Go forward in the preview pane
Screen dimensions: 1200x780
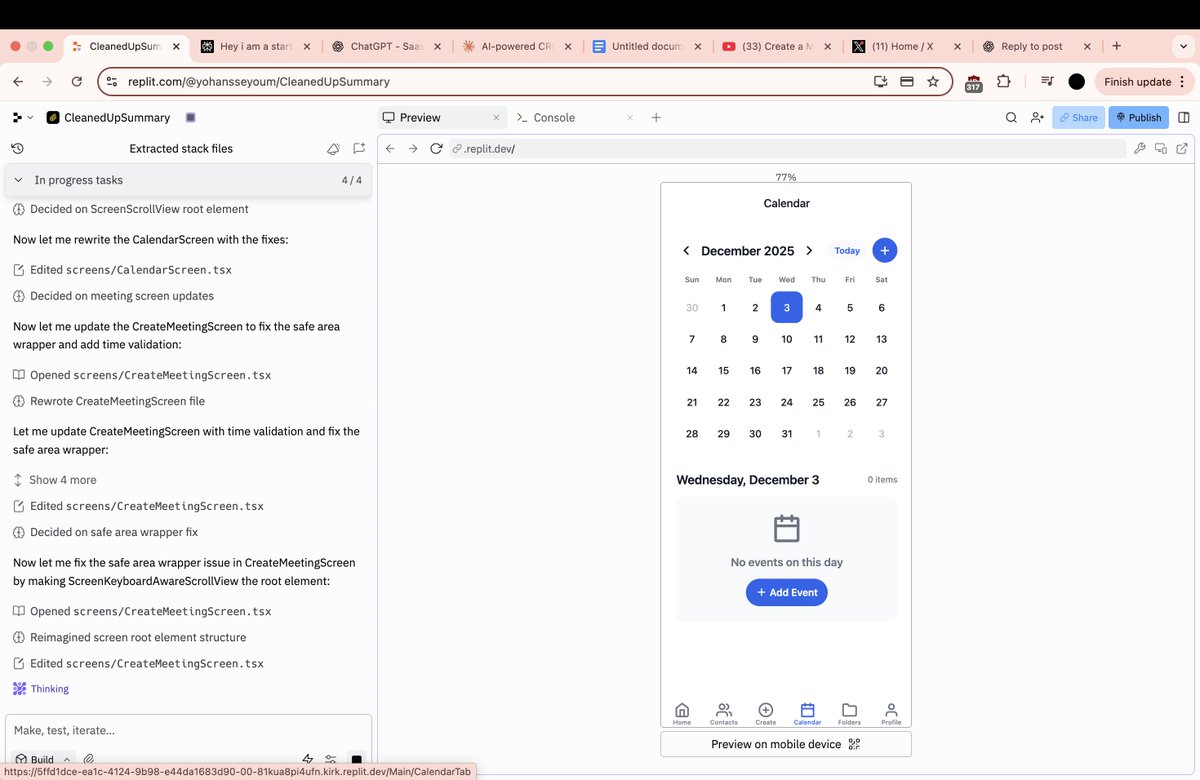click(x=413, y=148)
